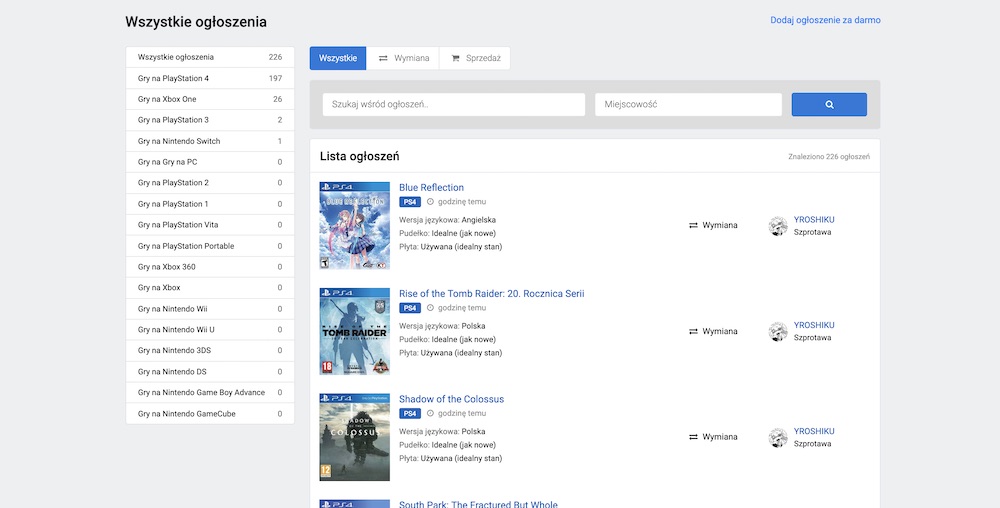The height and width of the screenshot is (508, 1000).
Task: Click YROSHIKU avatar beside Shadow of the Colossus
Action: point(778,438)
